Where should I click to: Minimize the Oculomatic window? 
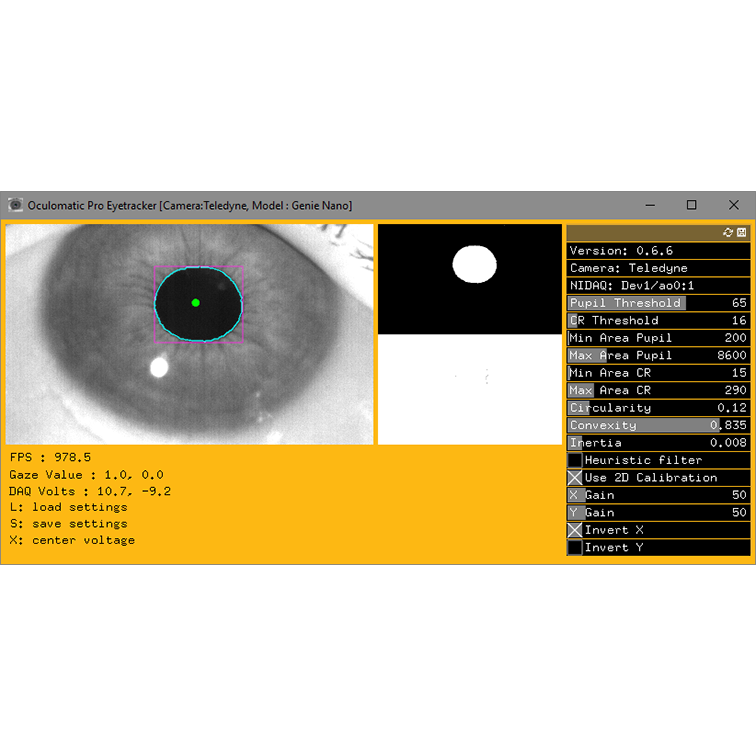click(x=650, y=205)
